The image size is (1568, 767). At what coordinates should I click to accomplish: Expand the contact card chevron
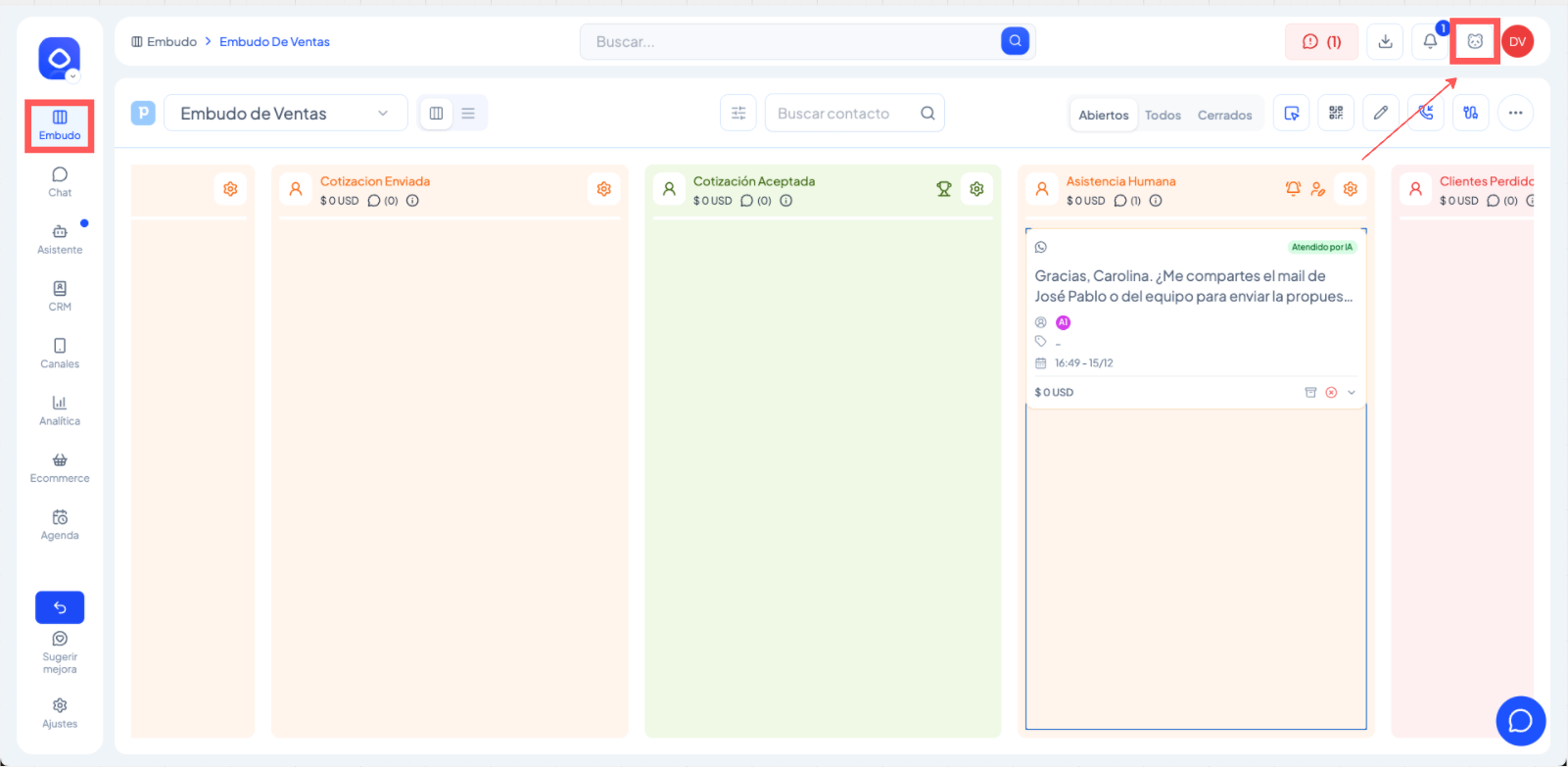1352,393
